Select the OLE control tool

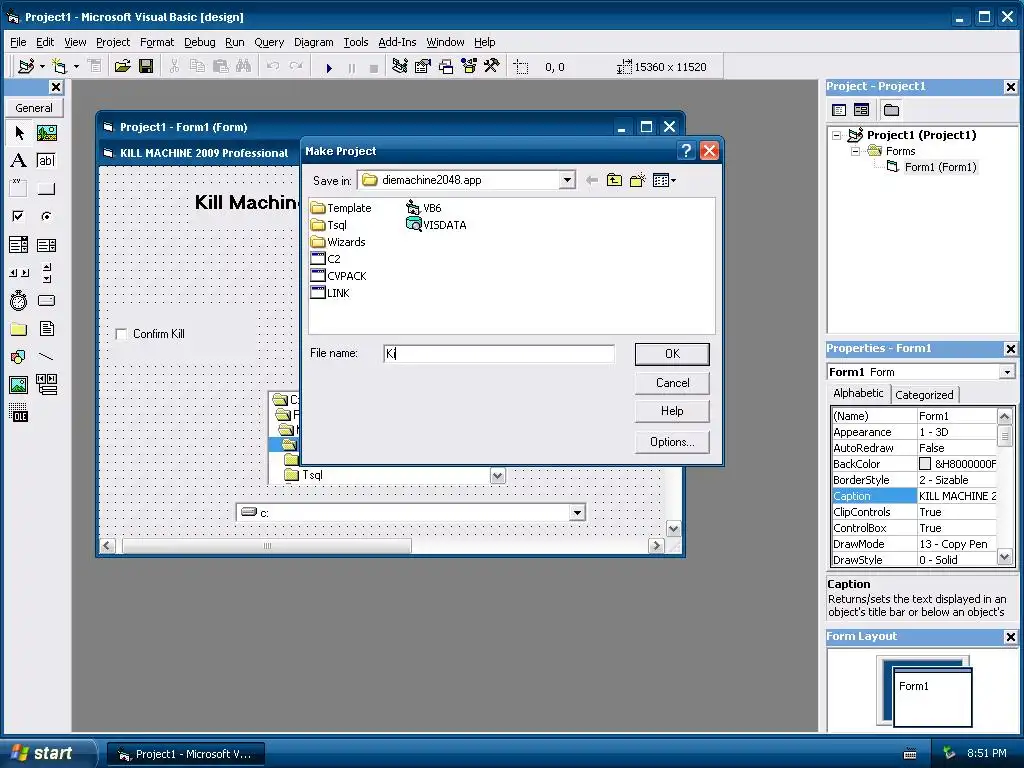pos(19,413)
